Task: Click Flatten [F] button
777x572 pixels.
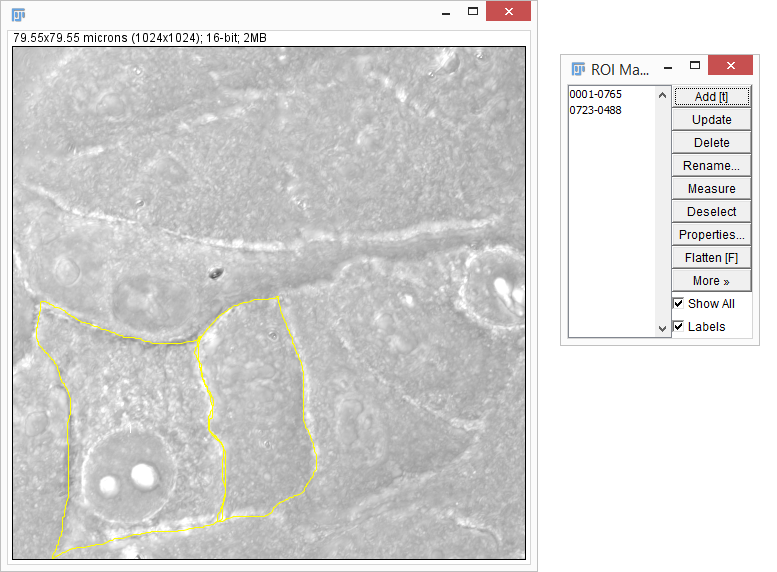Action: (x=711, y=258)
